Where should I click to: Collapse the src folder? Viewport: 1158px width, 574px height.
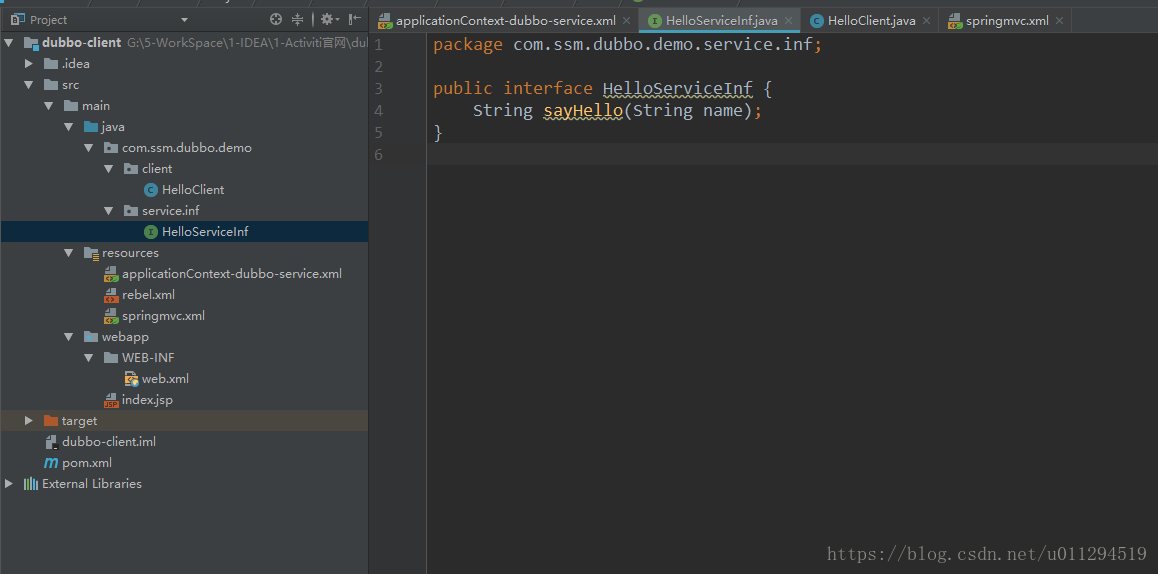(29, 85)
